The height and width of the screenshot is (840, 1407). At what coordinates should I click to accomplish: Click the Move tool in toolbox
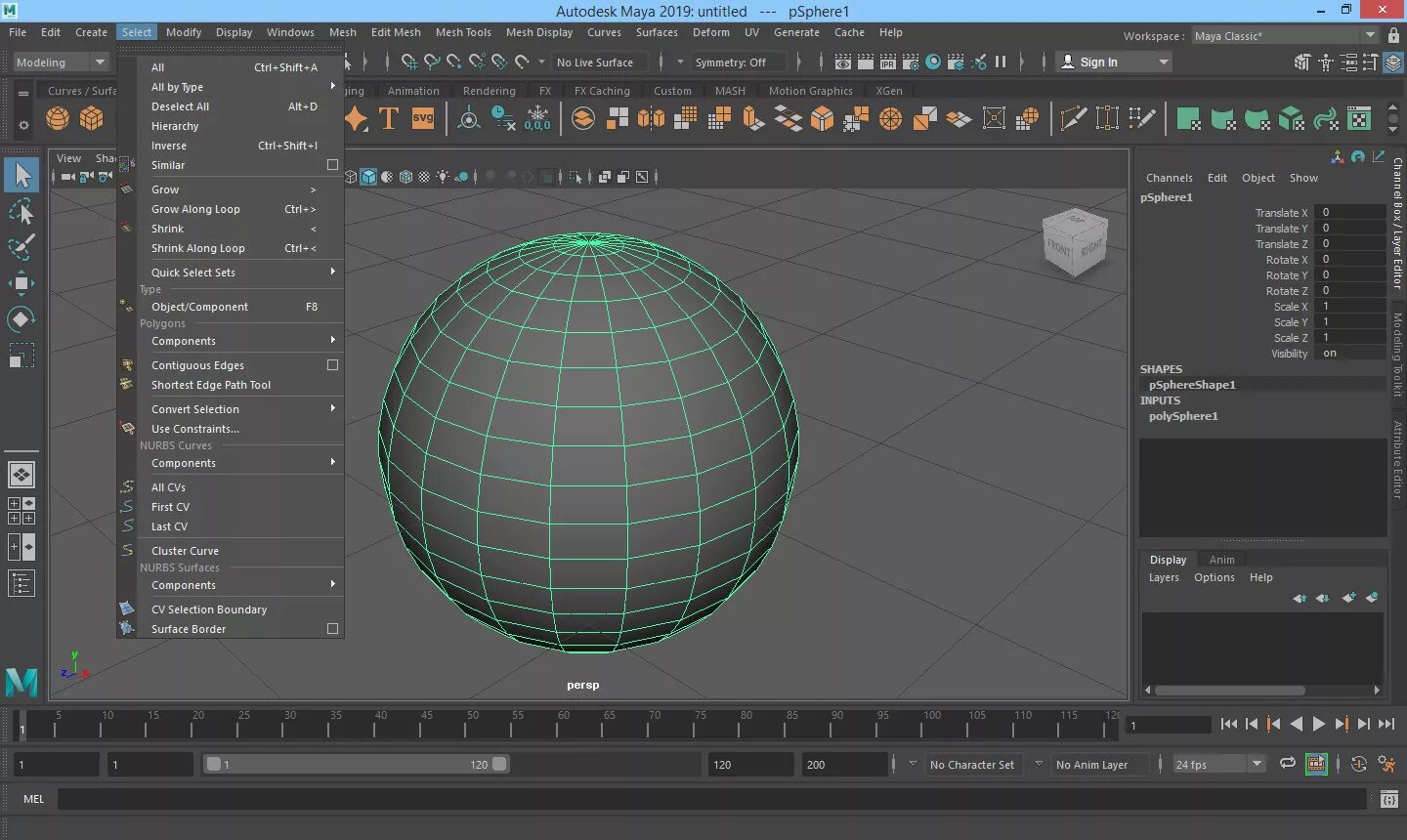click(21, 283)
